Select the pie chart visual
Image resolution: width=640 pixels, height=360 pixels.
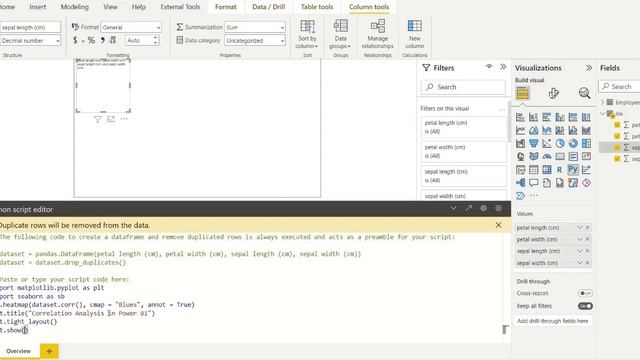coord(560,144)
